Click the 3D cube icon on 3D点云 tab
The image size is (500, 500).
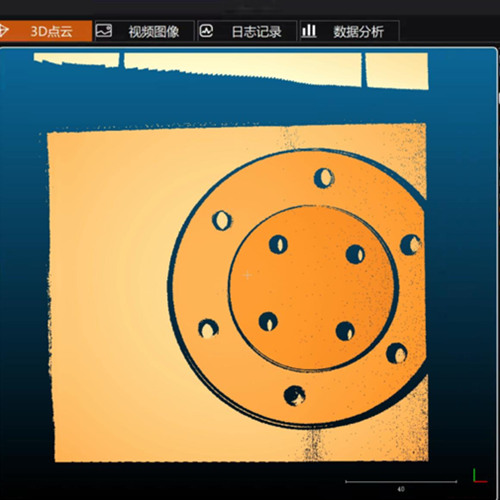pos(3,31)
